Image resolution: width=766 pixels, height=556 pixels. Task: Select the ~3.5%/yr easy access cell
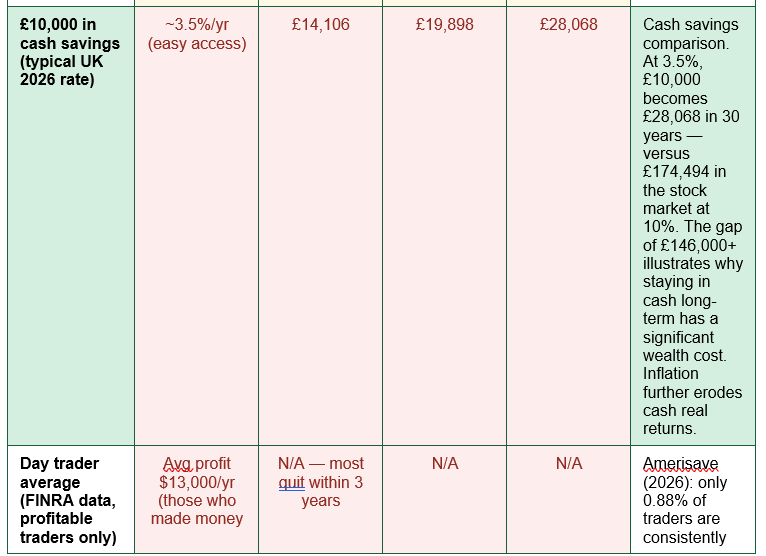196,226
